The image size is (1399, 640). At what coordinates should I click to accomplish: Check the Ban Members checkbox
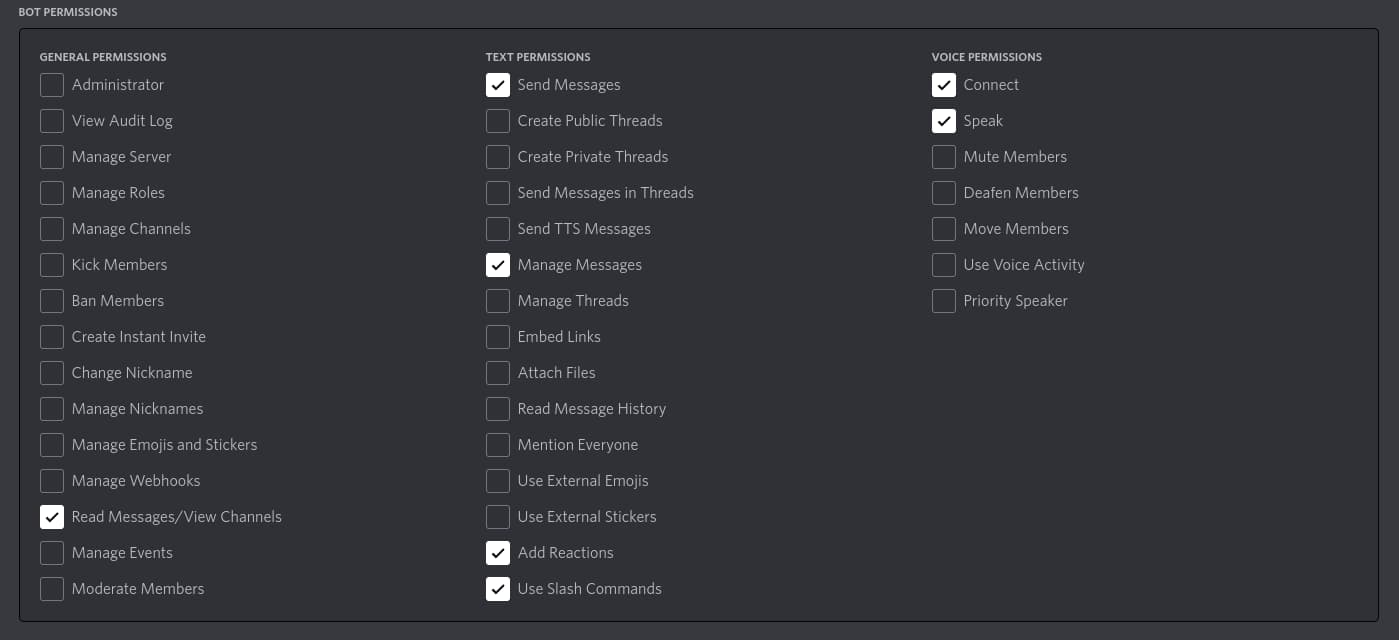click(x=52, y=301)
